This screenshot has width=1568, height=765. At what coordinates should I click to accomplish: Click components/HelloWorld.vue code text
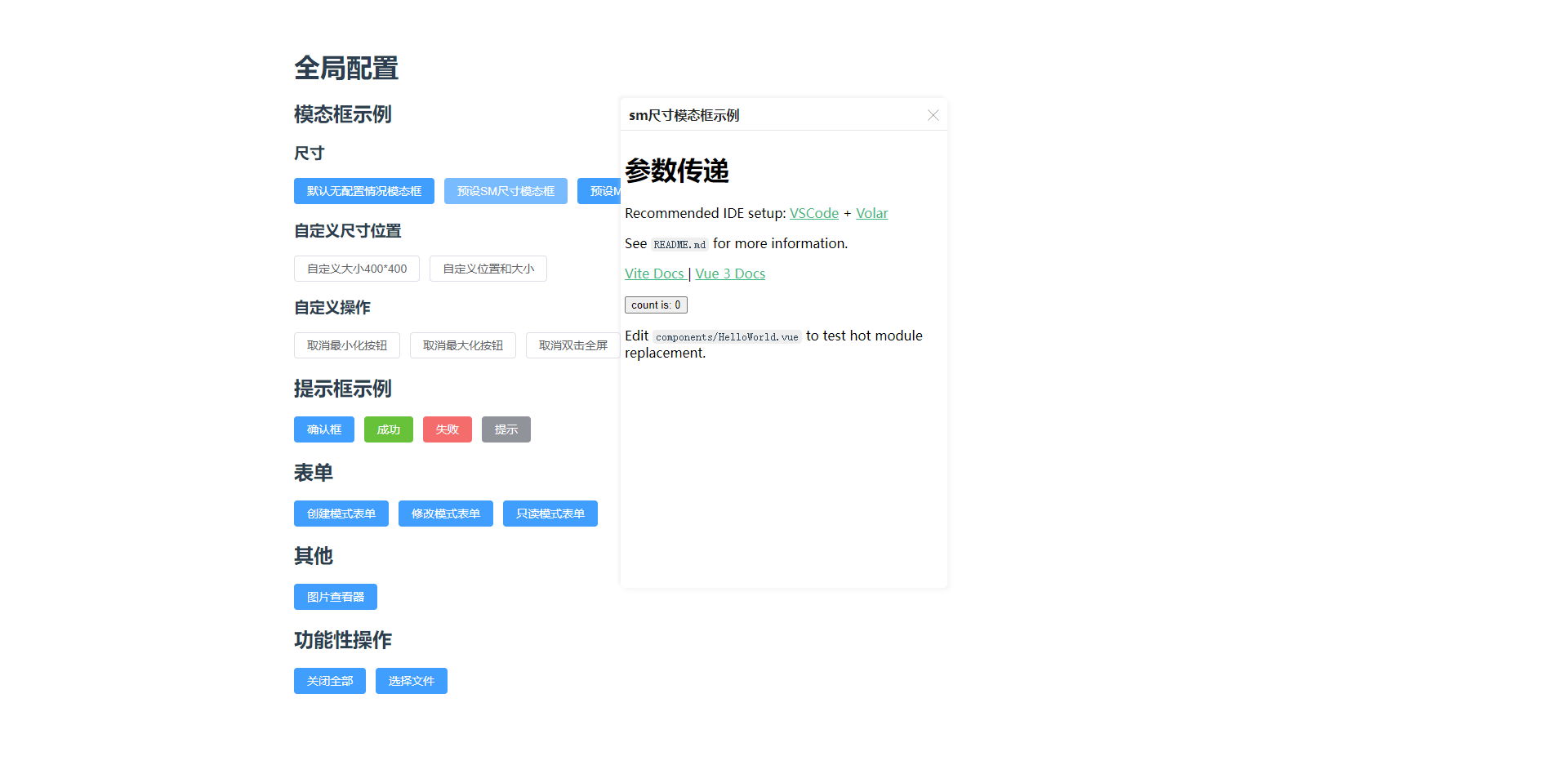727,336
